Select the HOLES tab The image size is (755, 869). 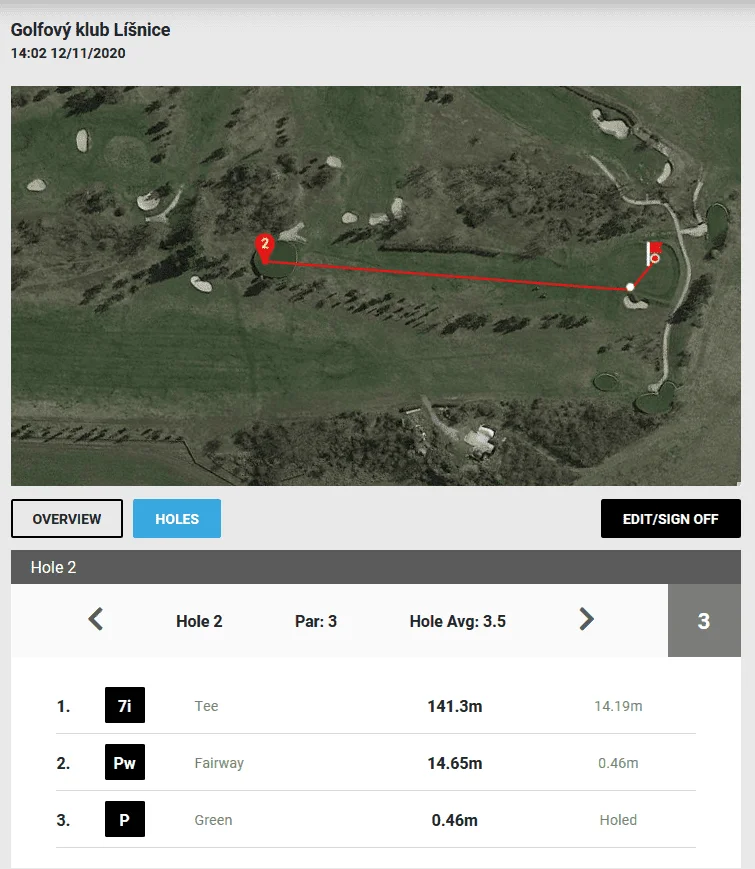point(177,519)
